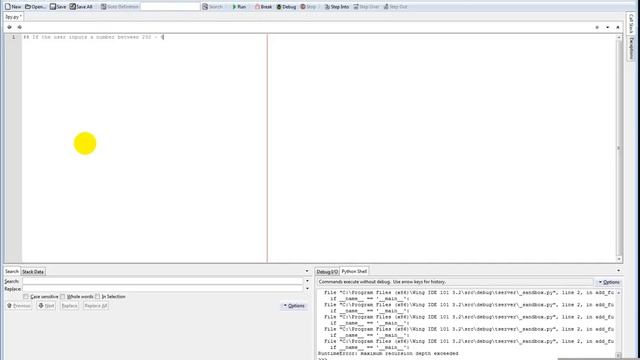Click the editor vertical scrollbar
640x360 pixels.
[x=619, y=148]
